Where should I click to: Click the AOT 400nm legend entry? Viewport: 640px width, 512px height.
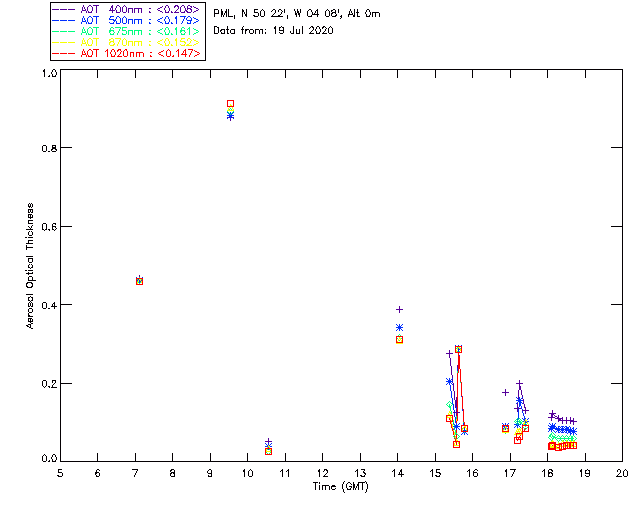[126, 9]
